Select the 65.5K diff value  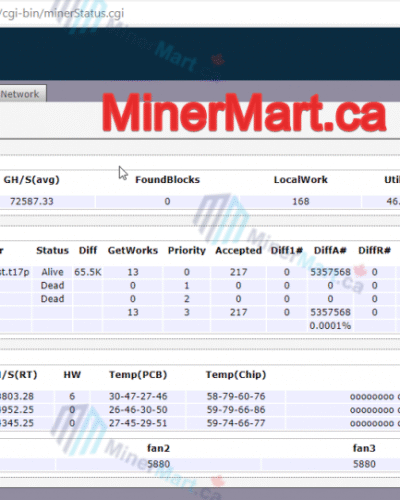pyautogui.click(x=88, y=272)
